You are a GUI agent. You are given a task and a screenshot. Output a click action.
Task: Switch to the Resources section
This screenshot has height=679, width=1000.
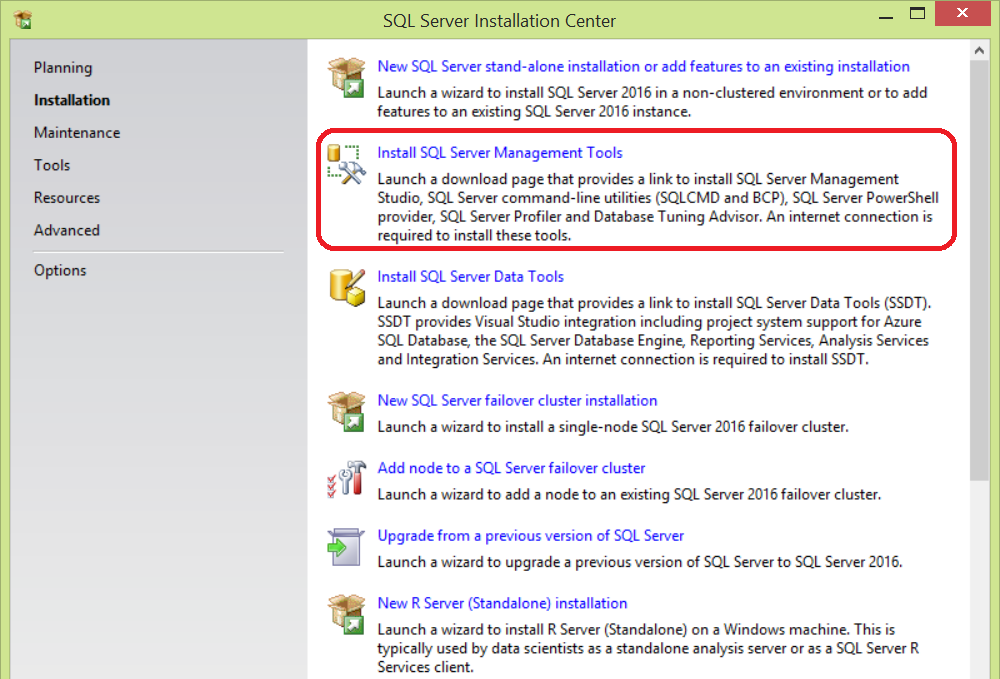point(67,198)
